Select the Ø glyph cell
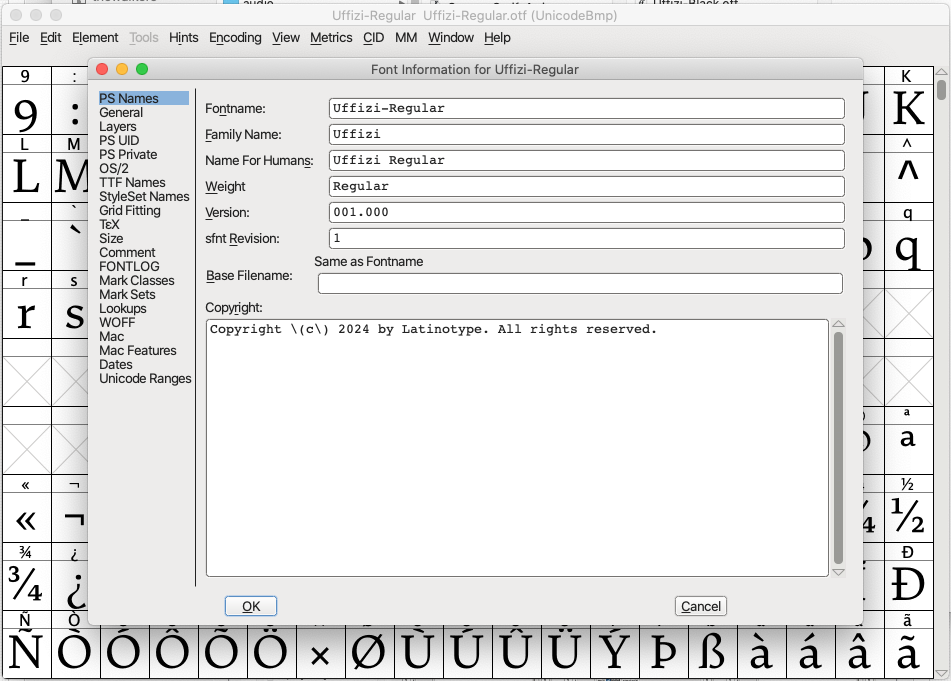The height and width of the screenshot is (681, 951). [x=369, y=653]
